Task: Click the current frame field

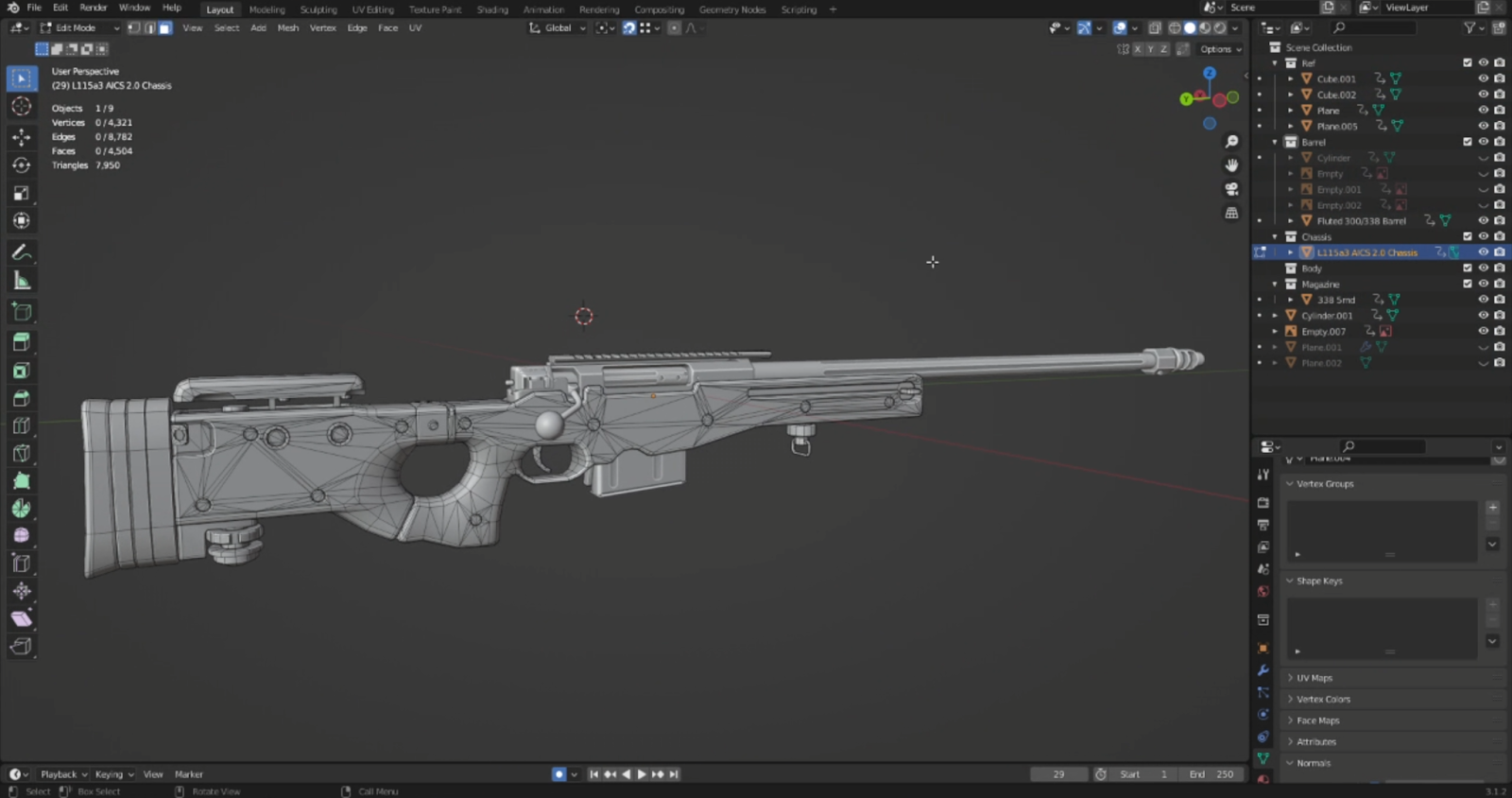Action: coord(1058,774)
